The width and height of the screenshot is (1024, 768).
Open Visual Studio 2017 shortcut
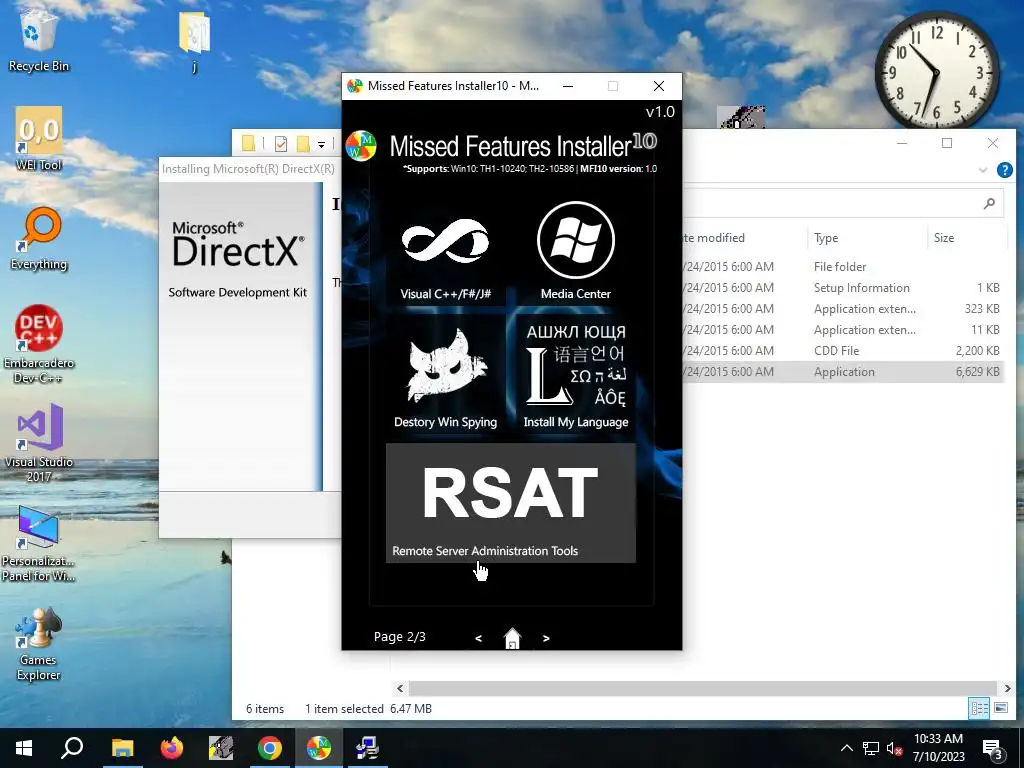[39, 443]
